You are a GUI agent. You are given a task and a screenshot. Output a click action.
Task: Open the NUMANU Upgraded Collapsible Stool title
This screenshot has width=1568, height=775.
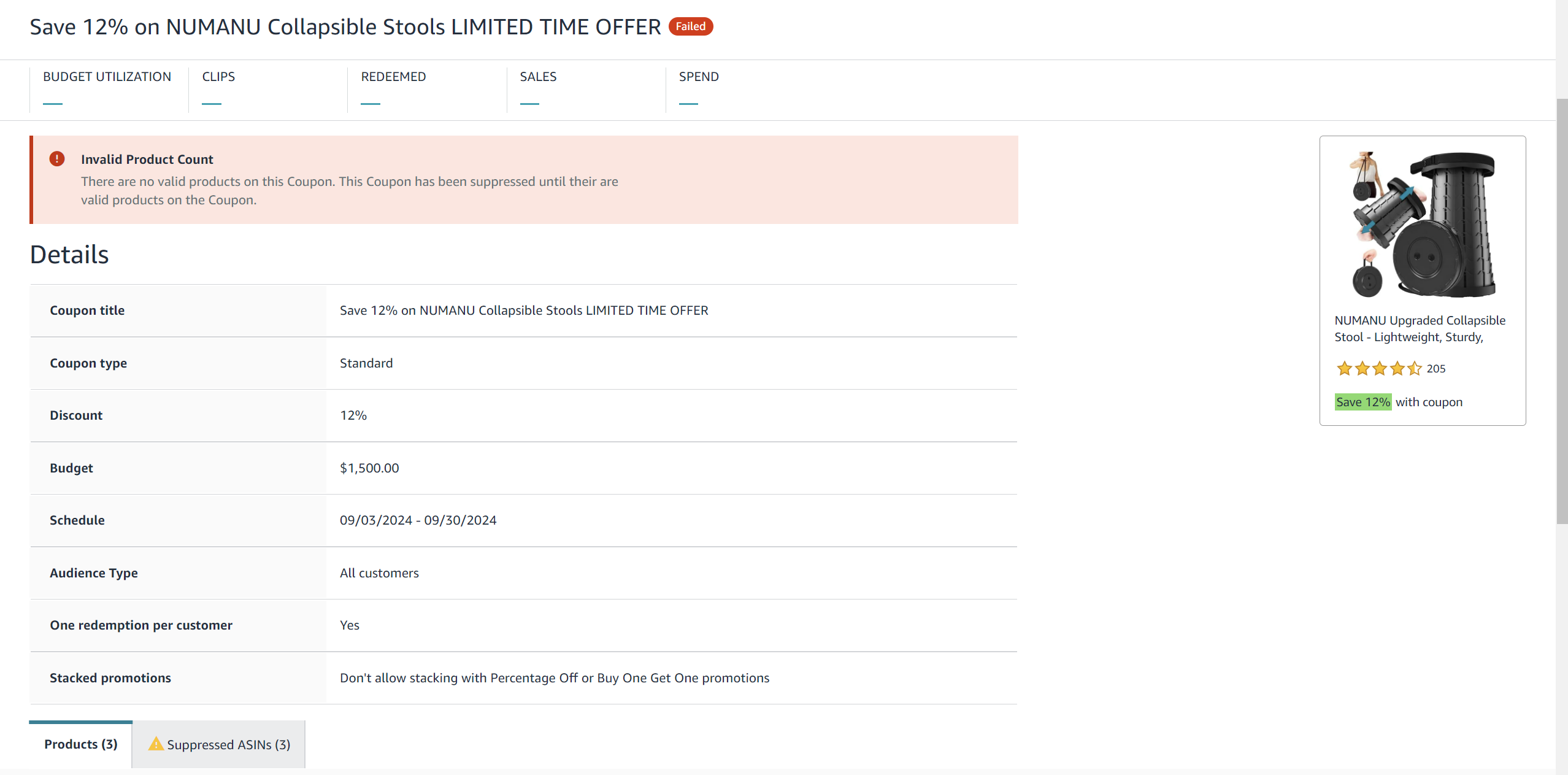click(1420, 328)
